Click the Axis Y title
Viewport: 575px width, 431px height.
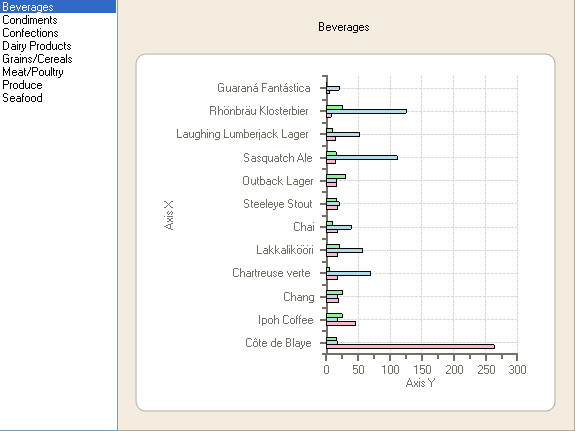pos(420,383)
